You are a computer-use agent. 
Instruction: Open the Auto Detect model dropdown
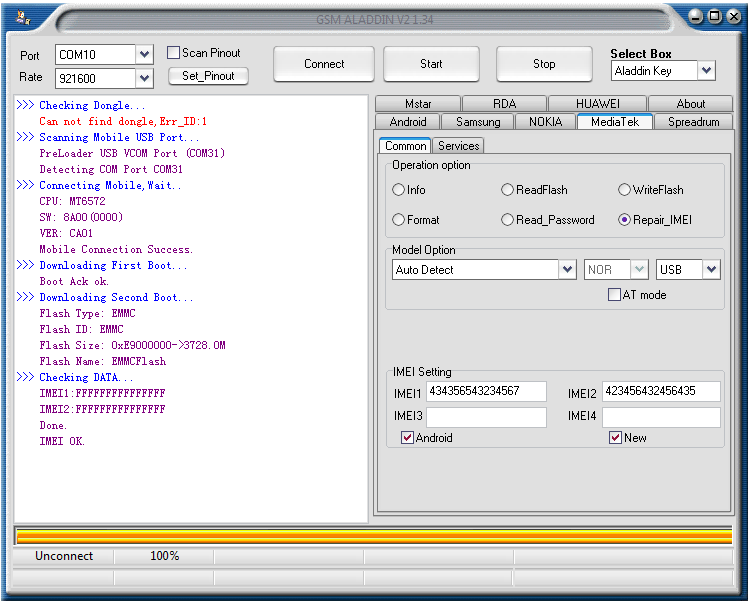567,270
